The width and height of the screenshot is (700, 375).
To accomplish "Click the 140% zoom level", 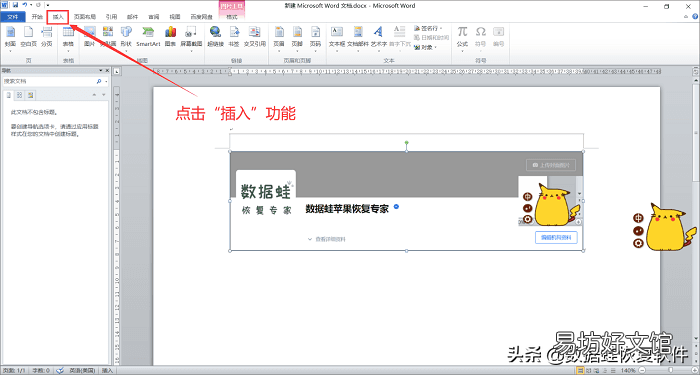I will coord(629,371).
